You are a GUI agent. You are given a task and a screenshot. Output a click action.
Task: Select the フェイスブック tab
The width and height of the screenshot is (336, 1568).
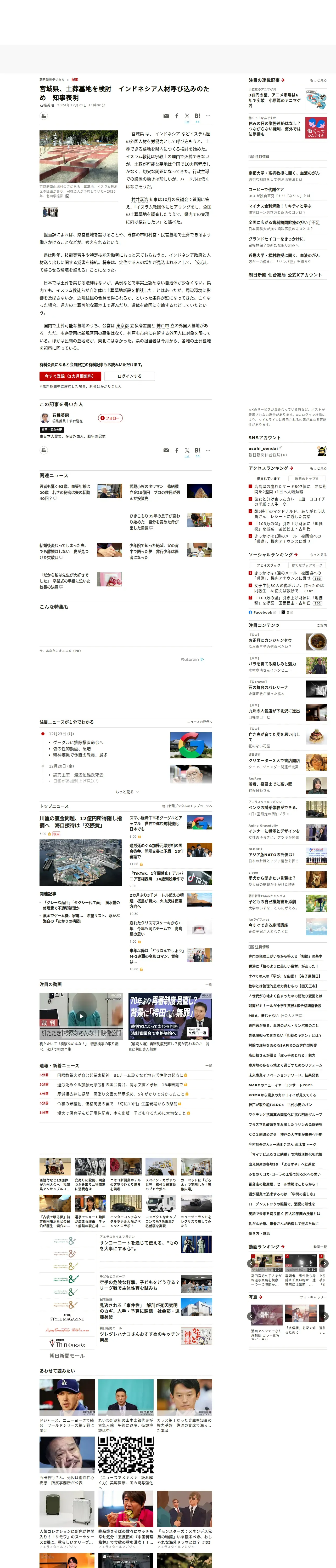[x=268, y=565]
